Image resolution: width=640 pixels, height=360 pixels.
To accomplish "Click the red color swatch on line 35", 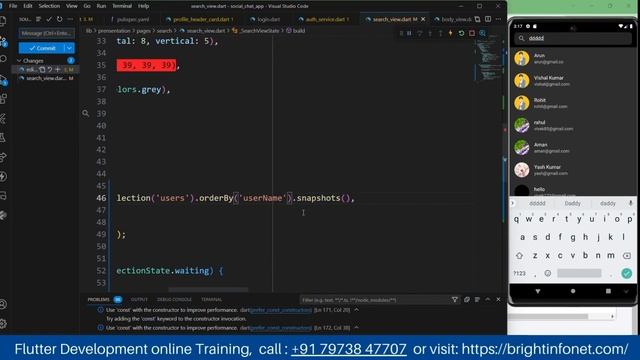I will coord(146,65).
